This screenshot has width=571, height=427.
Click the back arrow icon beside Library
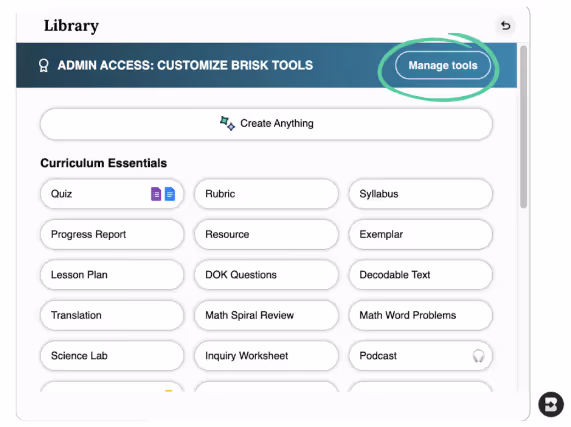point(505,25)
